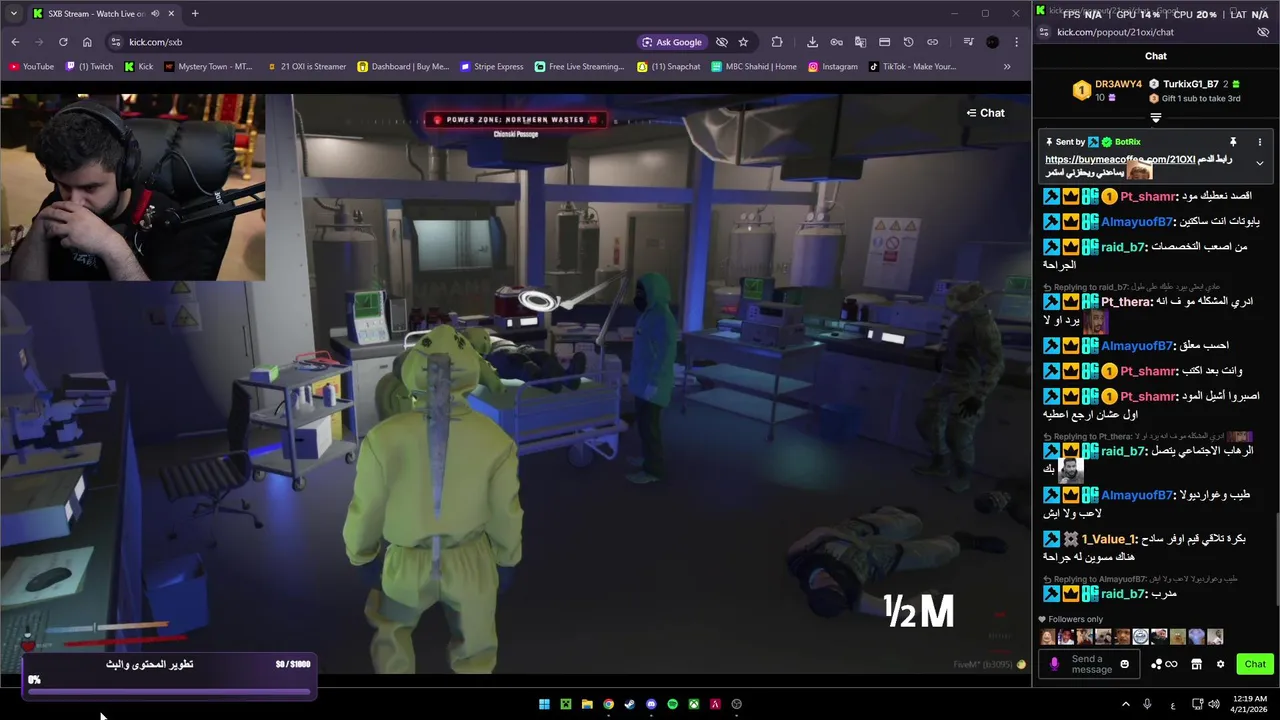Image resolution: width=1280 pixels, height=720 pixels.
Task: Open a new browser tab
Action: click(x=195, y=13)
